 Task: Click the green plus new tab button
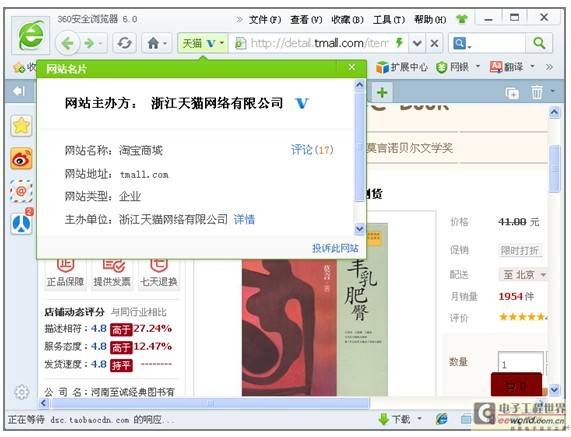[x=382, y=92]
